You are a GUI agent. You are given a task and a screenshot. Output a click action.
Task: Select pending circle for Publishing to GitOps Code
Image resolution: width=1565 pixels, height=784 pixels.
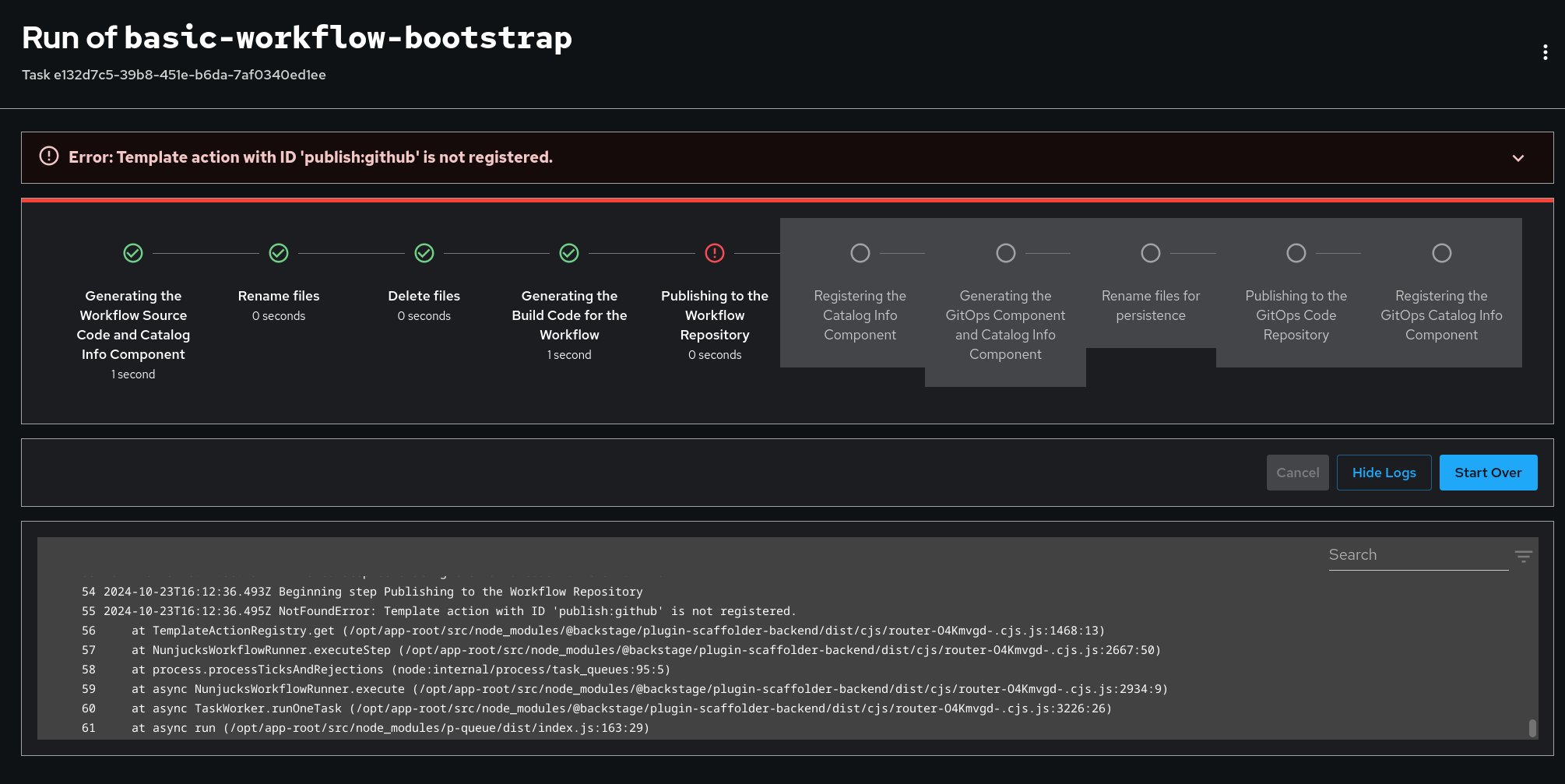click(1296, 253)
